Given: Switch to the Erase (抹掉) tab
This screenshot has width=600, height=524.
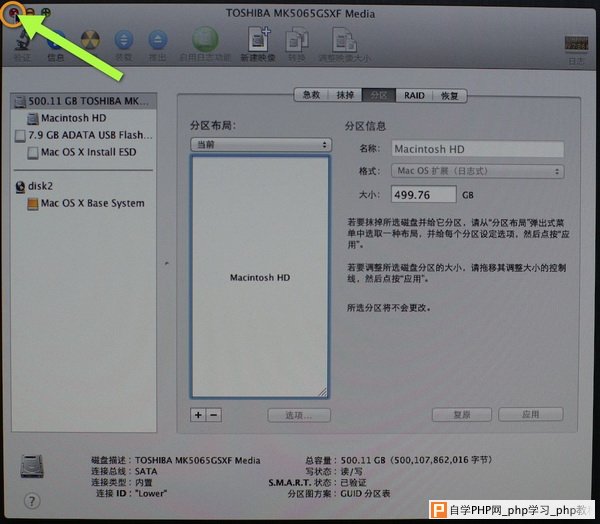Looking at the screenshot, I should [x=345, y=95].
